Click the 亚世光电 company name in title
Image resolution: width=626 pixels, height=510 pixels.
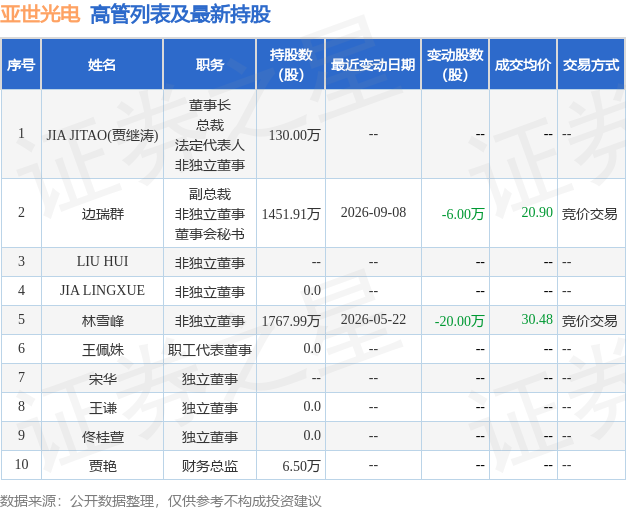coord(40,14)
